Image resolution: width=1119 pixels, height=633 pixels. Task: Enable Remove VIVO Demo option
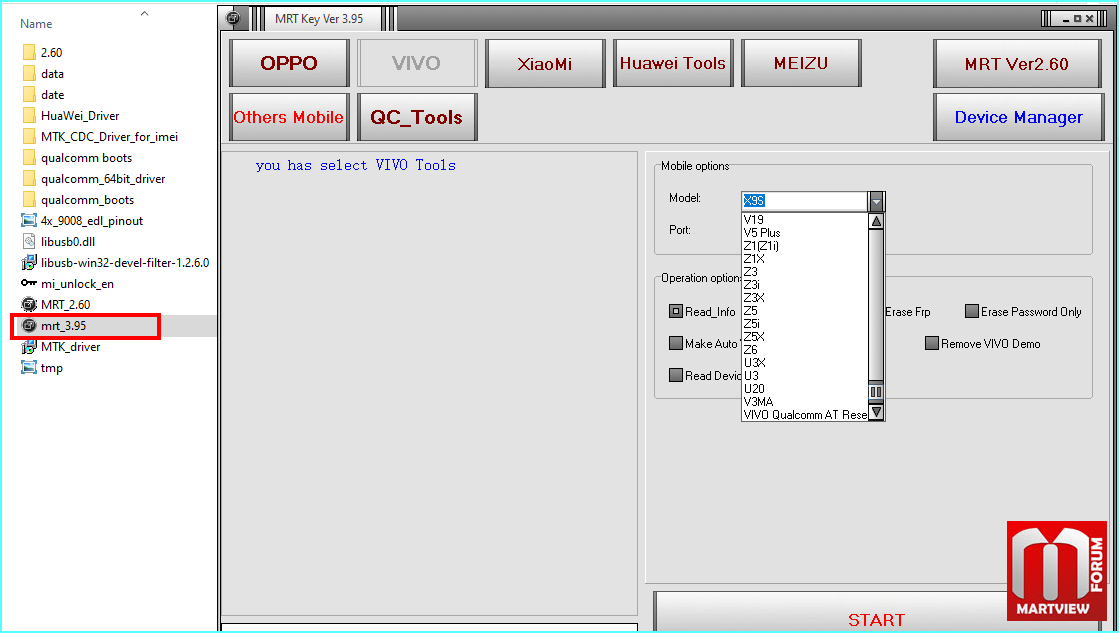(x=931, y=343)
